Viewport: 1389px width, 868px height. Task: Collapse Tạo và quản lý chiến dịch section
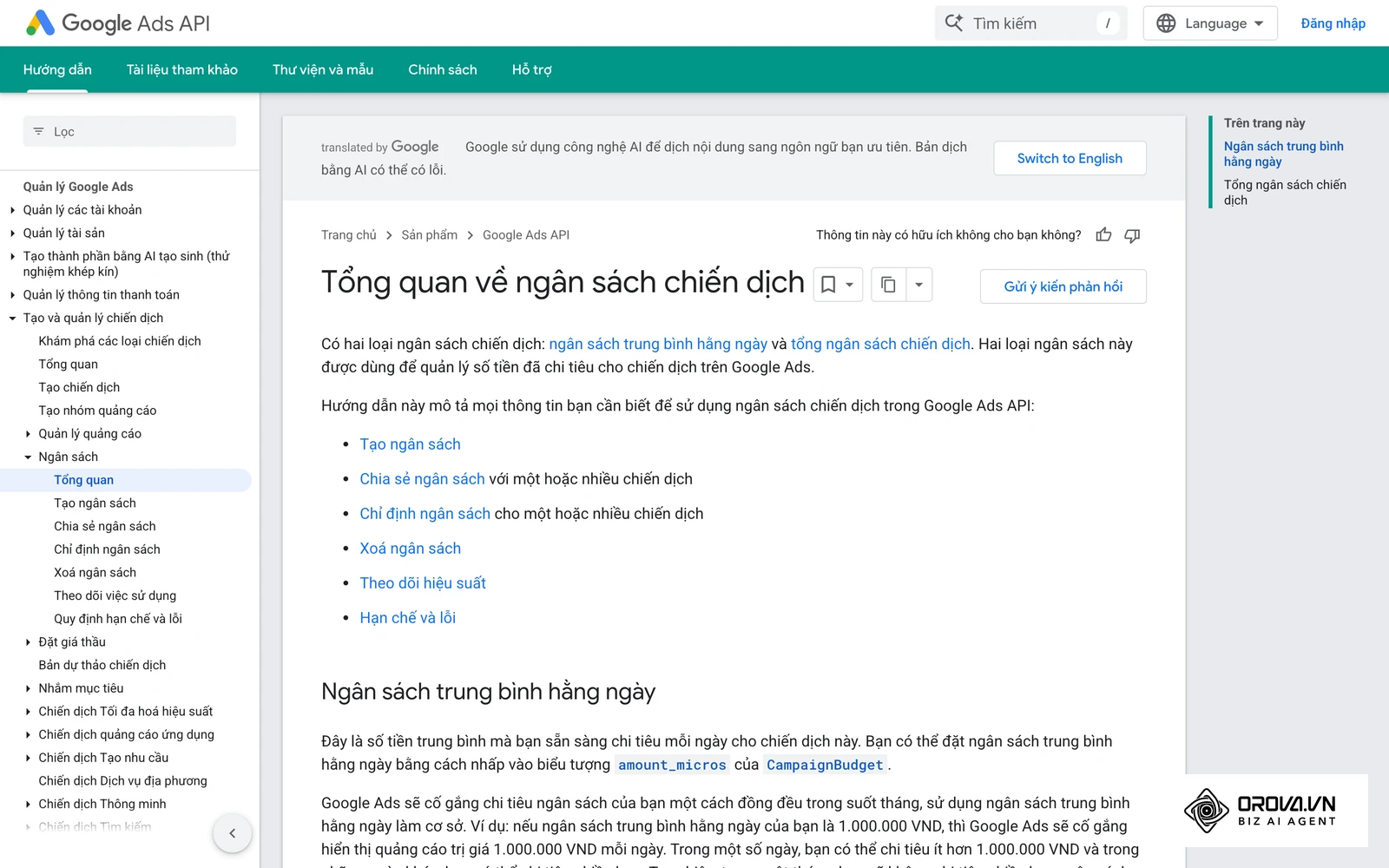[12, 319]
